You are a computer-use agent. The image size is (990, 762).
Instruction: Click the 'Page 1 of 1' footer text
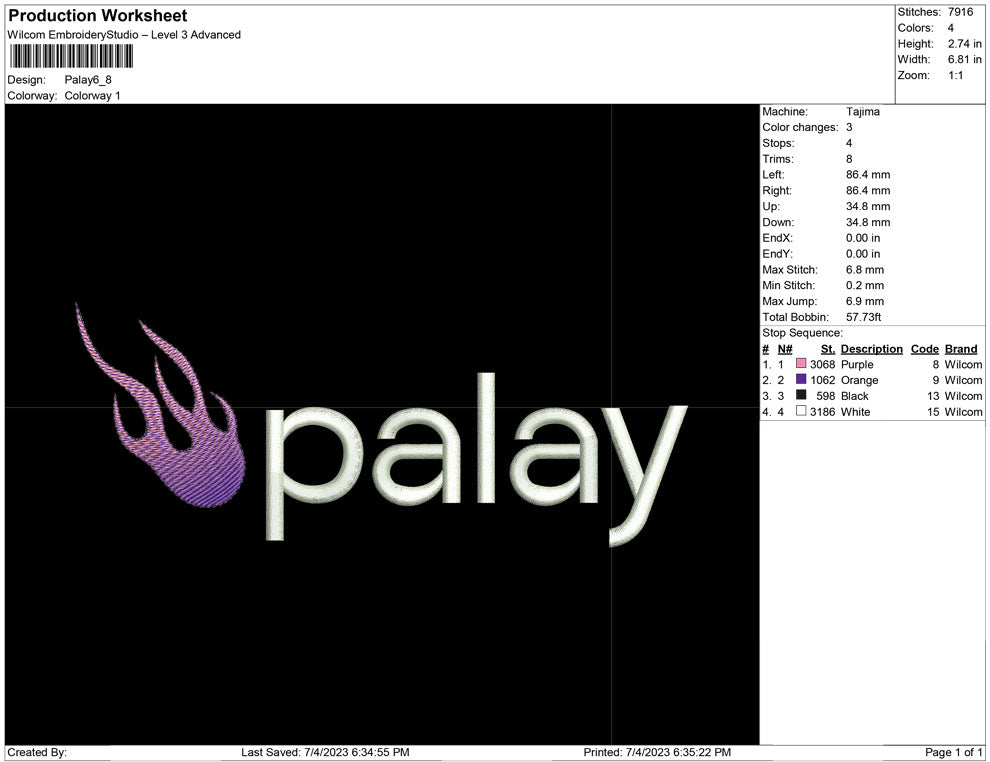point(953,752)
